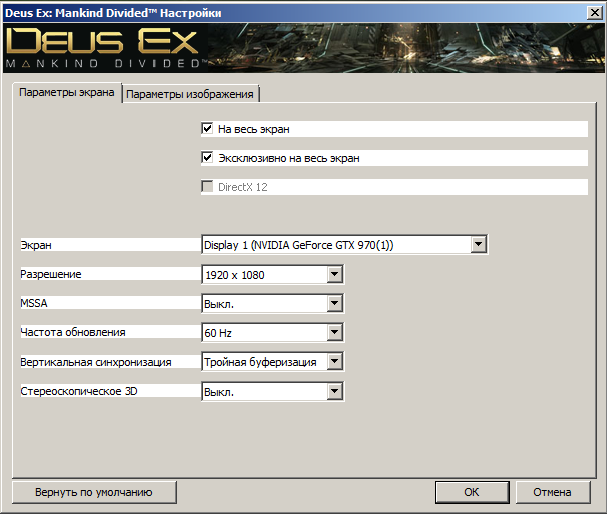Image resolution: width=607 pixels, height=514 pixels.
Task: Click the MSSA label text
Action: tap(34, 303)
